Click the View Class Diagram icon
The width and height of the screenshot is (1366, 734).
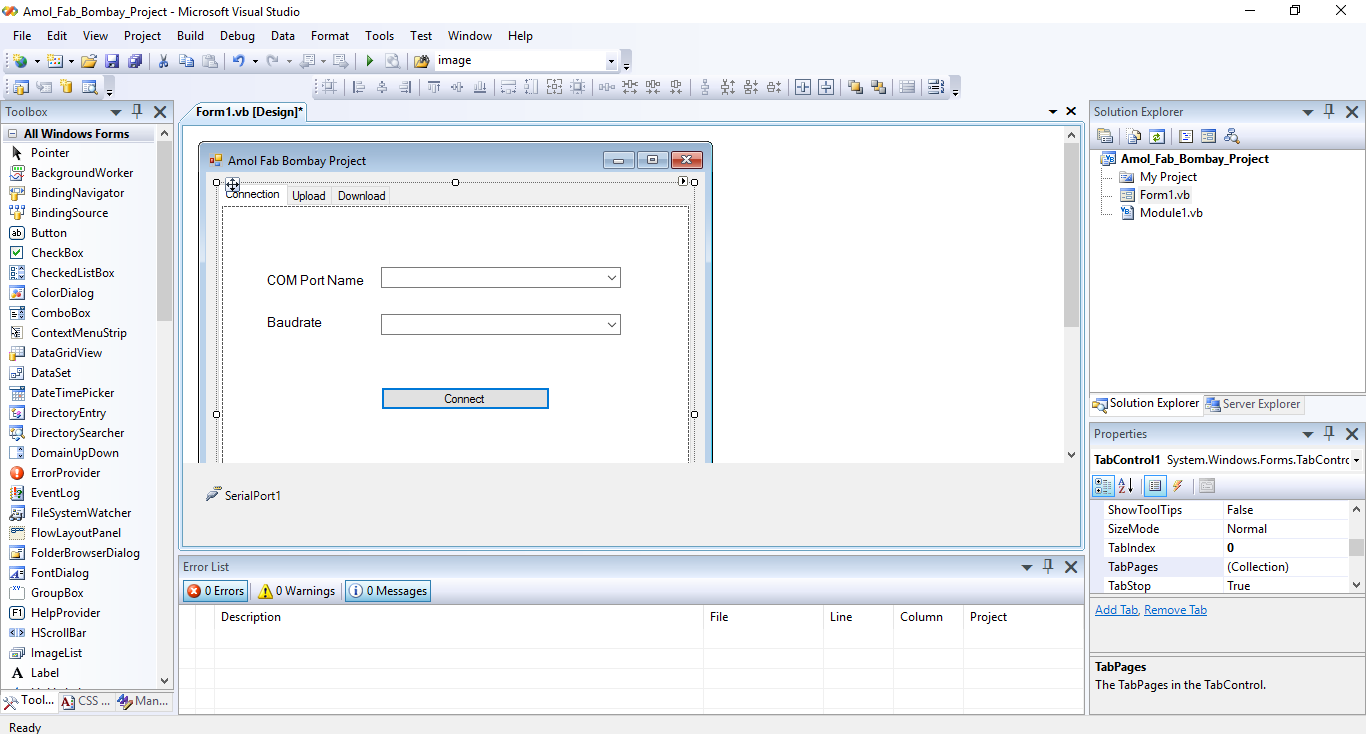[x=1232, y=137]
